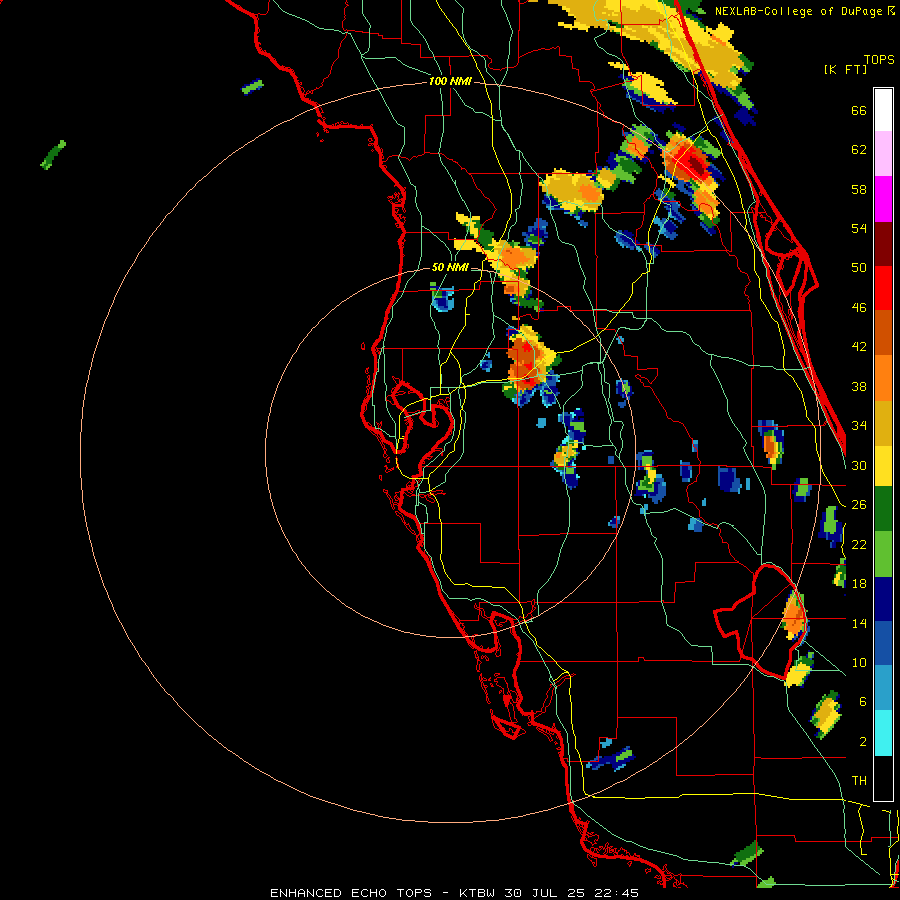The image size is (900, 900).
Task: Click the Enhanced Echo Tops KTBW timestamp caption
Action: pos(454,893)
